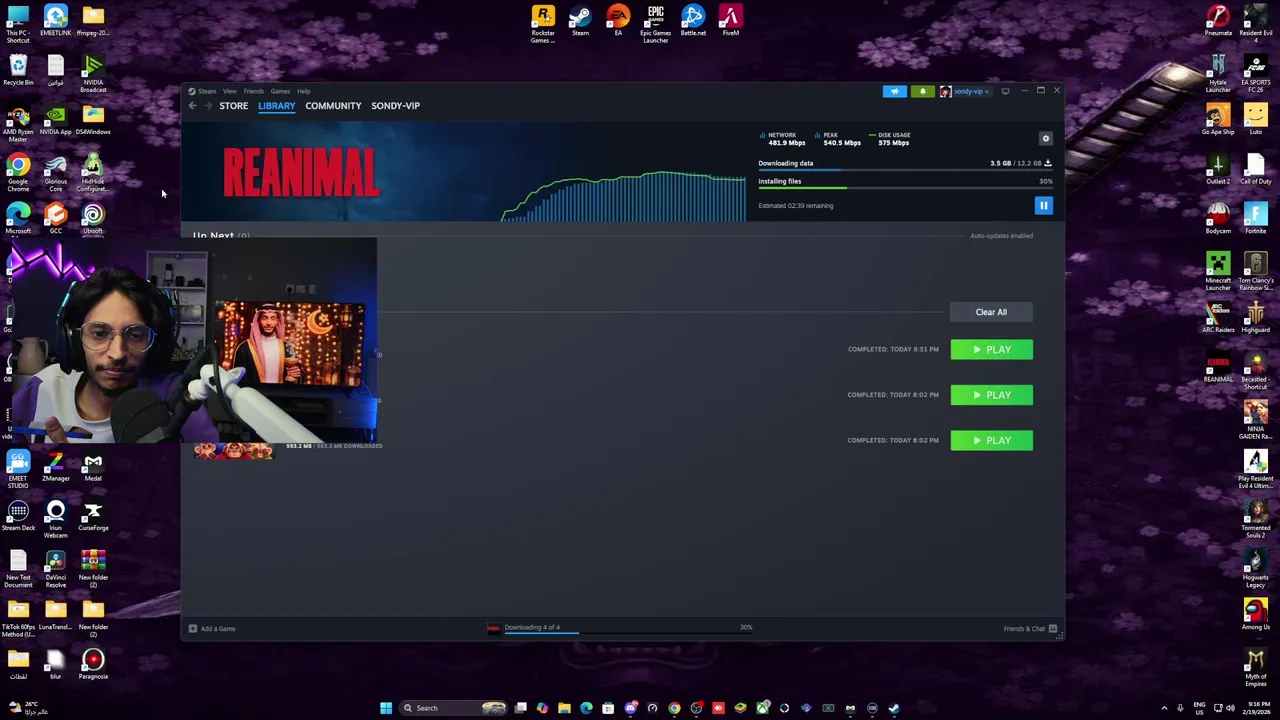
Task: Open Rockstar Games Launcher desktop icon
Action: coord(543,23)
